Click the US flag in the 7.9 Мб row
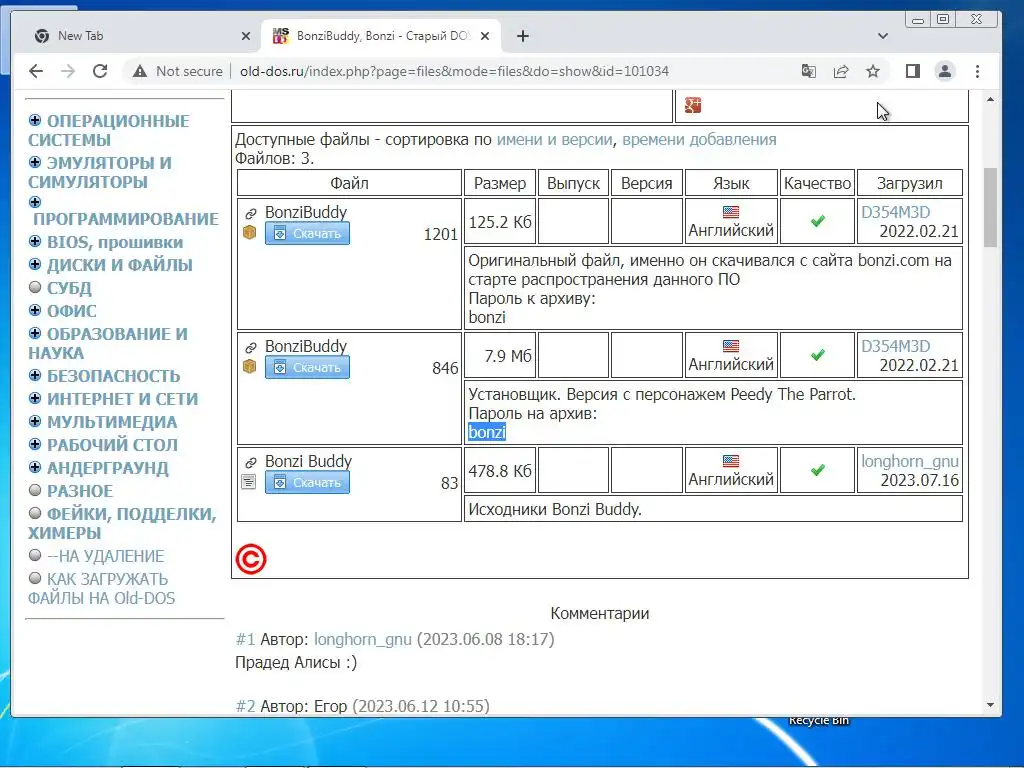The width and height of the screenshot is (1024, 768). pos(731,346)
